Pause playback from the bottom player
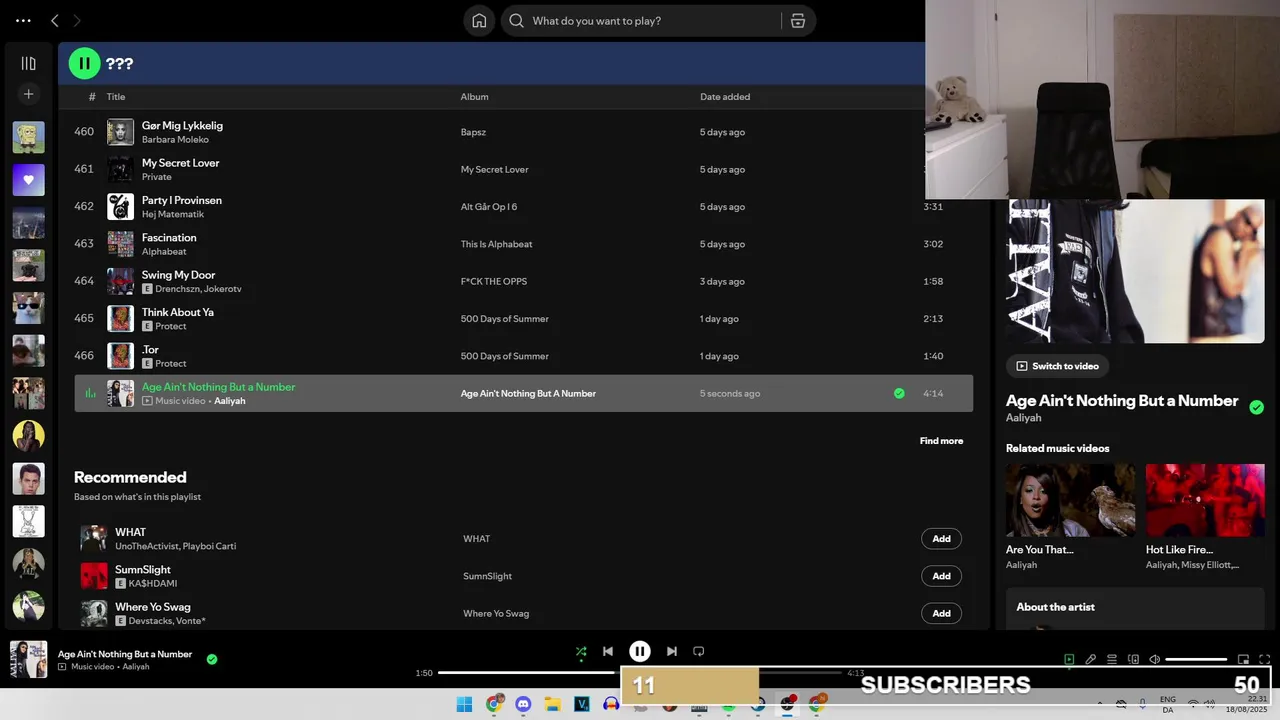The width and height of the screenshot is (1280, 720). 640,651
